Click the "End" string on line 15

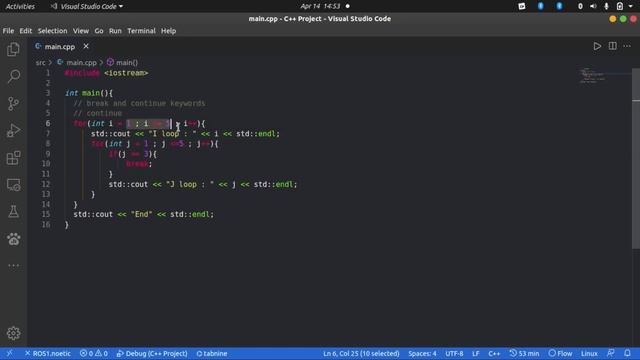tap(141, 214)
